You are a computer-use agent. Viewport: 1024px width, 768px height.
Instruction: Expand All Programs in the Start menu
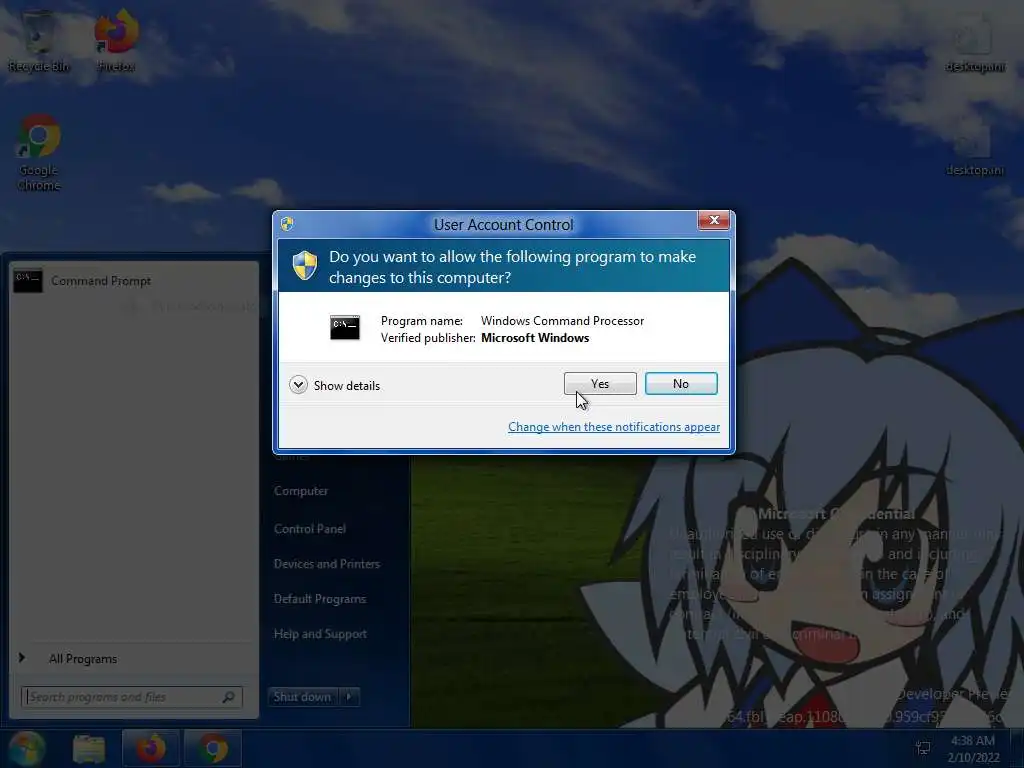(82, 659)
